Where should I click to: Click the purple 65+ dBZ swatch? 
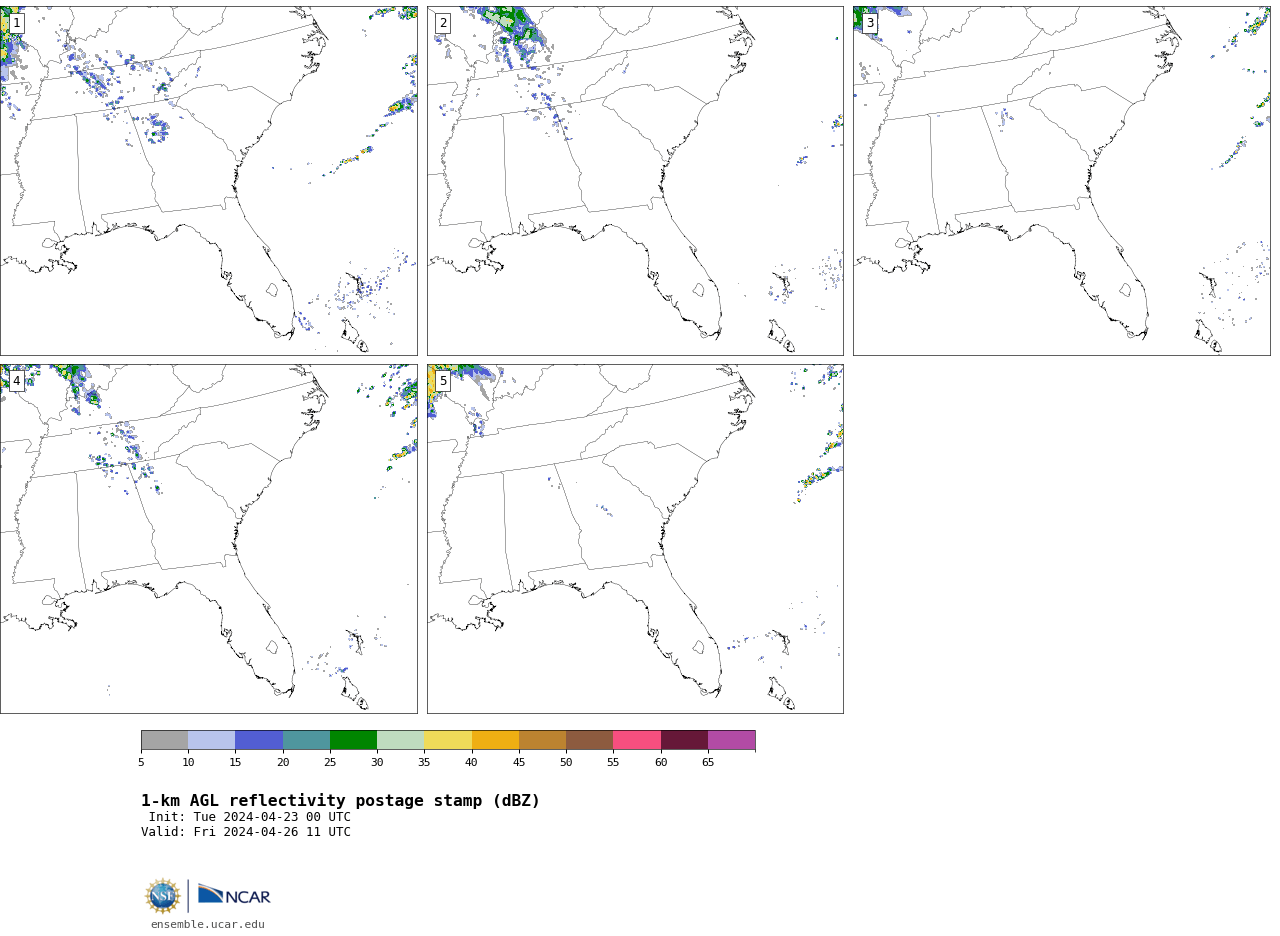click(x=732, y=740)
